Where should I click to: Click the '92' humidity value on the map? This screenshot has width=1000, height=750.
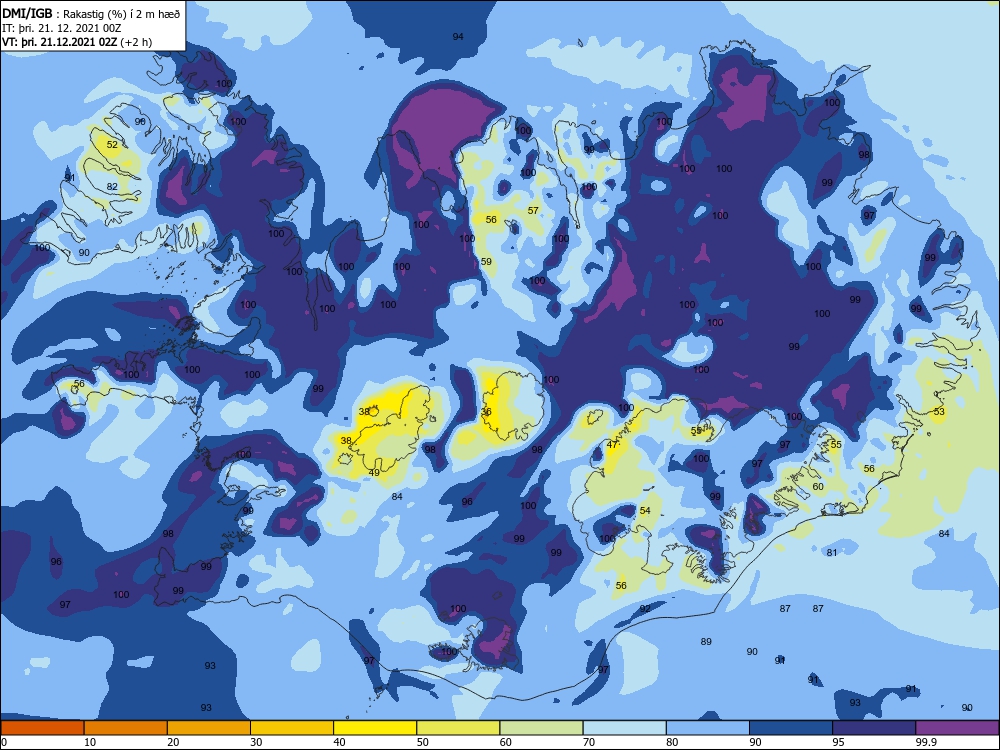click(x=645, y=608)
